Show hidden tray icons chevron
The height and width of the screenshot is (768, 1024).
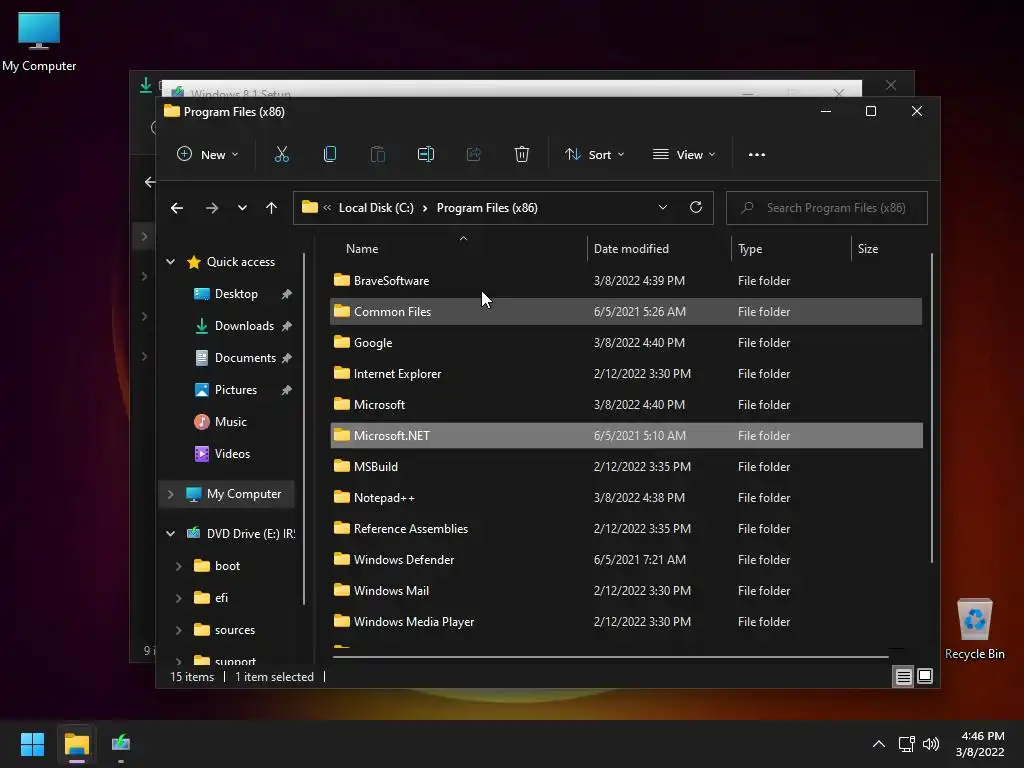click(x=879, y=744)
